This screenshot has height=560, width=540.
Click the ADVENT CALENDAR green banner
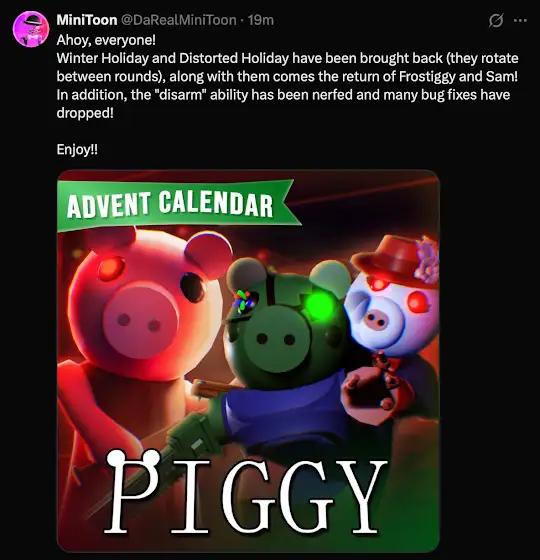click(177, 205)
